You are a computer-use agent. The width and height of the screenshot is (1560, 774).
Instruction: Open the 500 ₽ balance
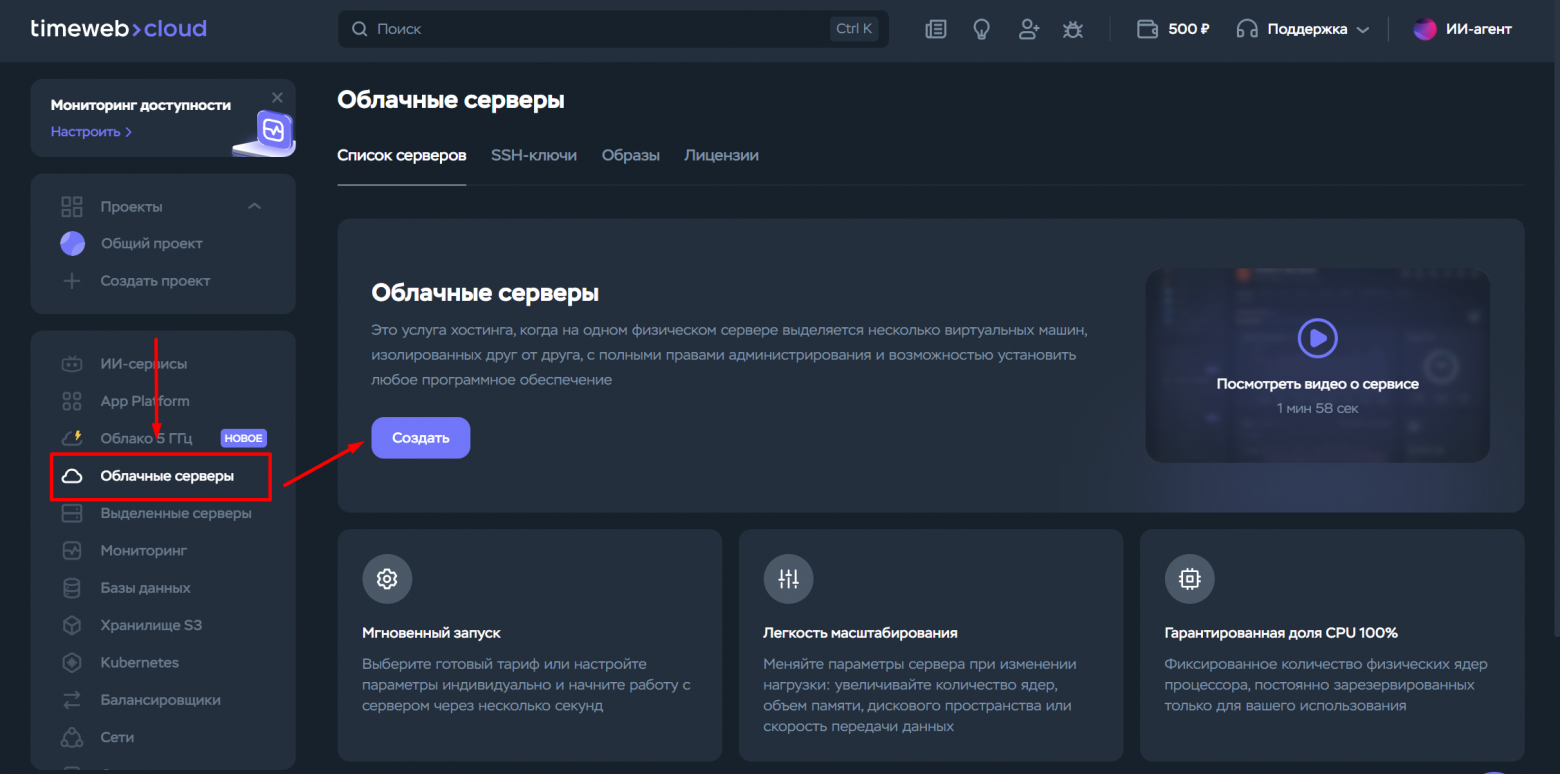click(x=1189, y=29)
